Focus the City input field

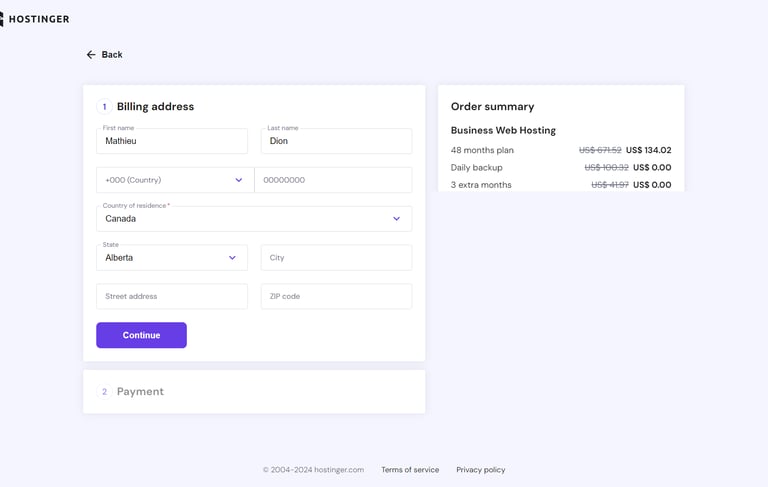[x=336, y=258]
